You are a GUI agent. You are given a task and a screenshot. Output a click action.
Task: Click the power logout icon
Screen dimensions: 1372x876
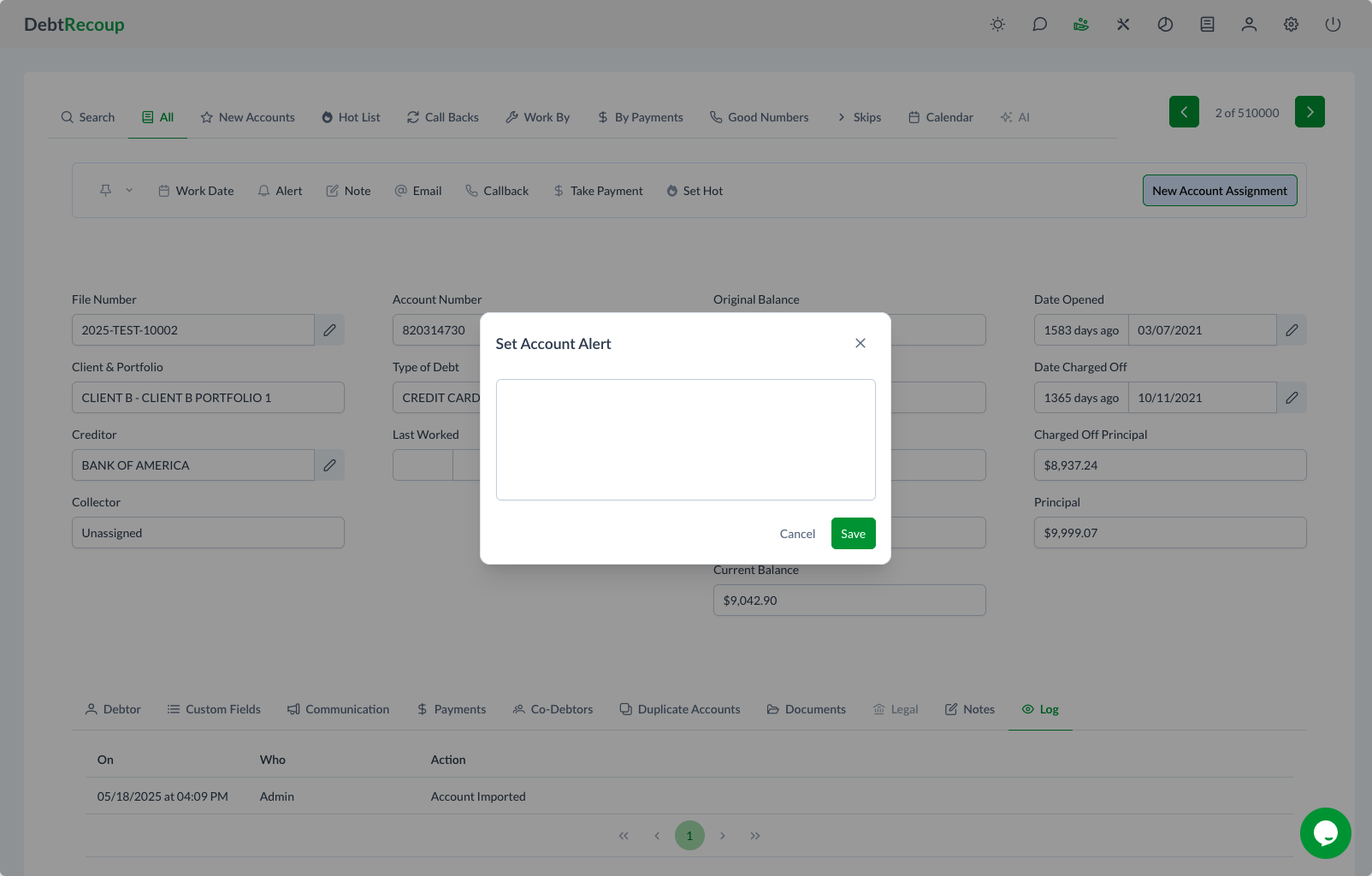[x=1333, y=25]
